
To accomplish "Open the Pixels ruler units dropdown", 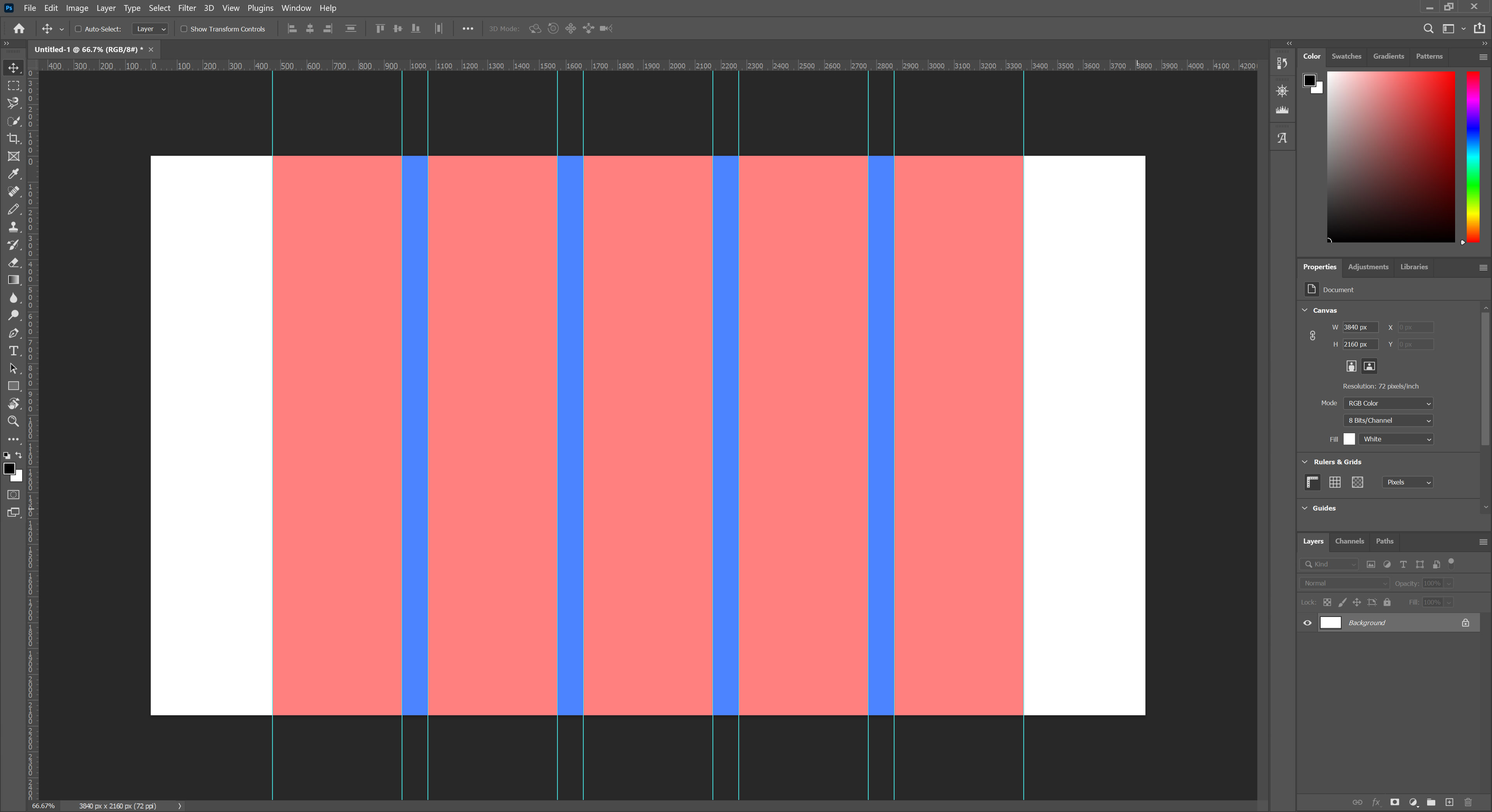I will [1407, 483].
